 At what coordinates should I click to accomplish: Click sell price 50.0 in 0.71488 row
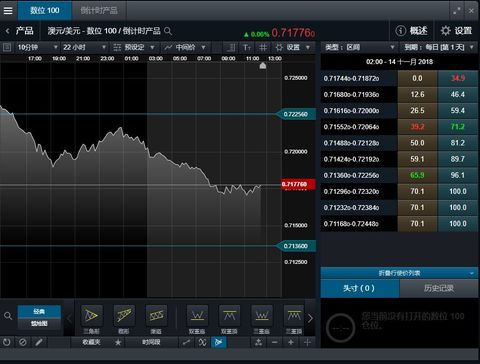[417, 143]
